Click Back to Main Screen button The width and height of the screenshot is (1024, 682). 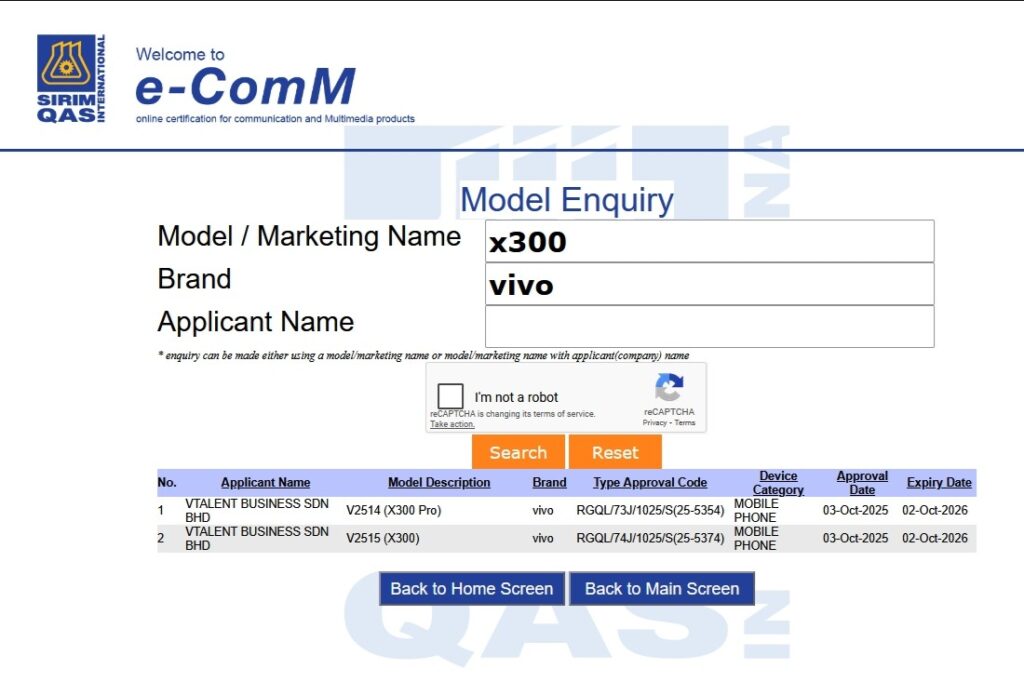tap(662, 589)
